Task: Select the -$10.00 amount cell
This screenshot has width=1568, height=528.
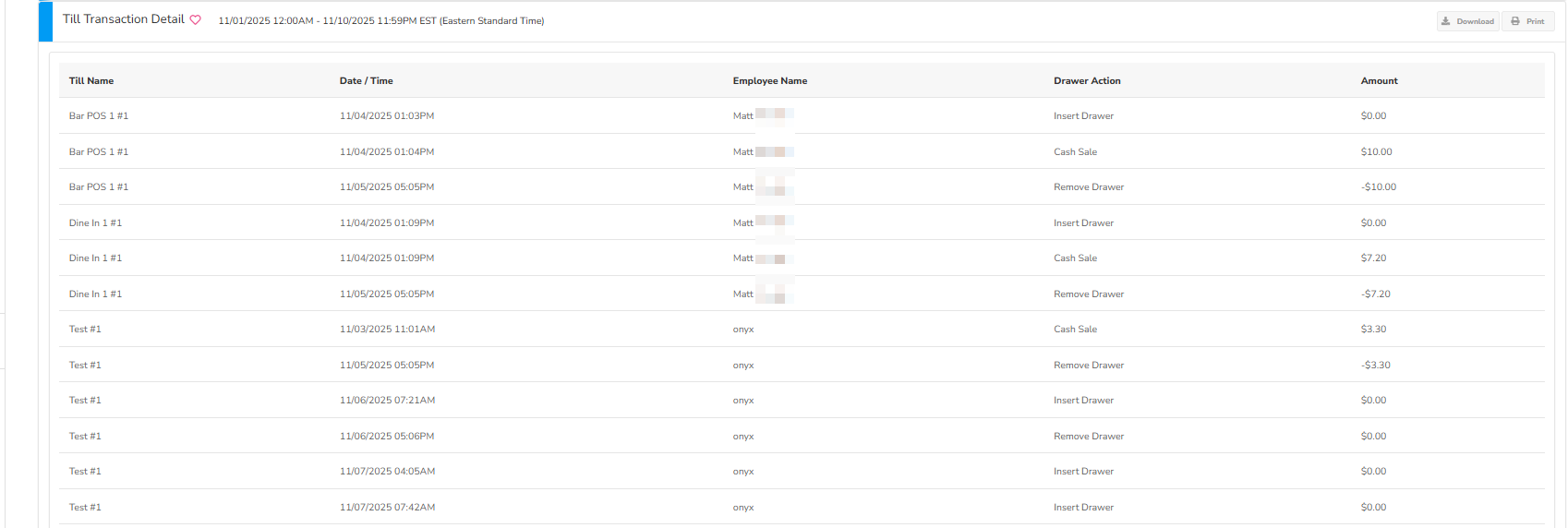Action: point(1378,187)
